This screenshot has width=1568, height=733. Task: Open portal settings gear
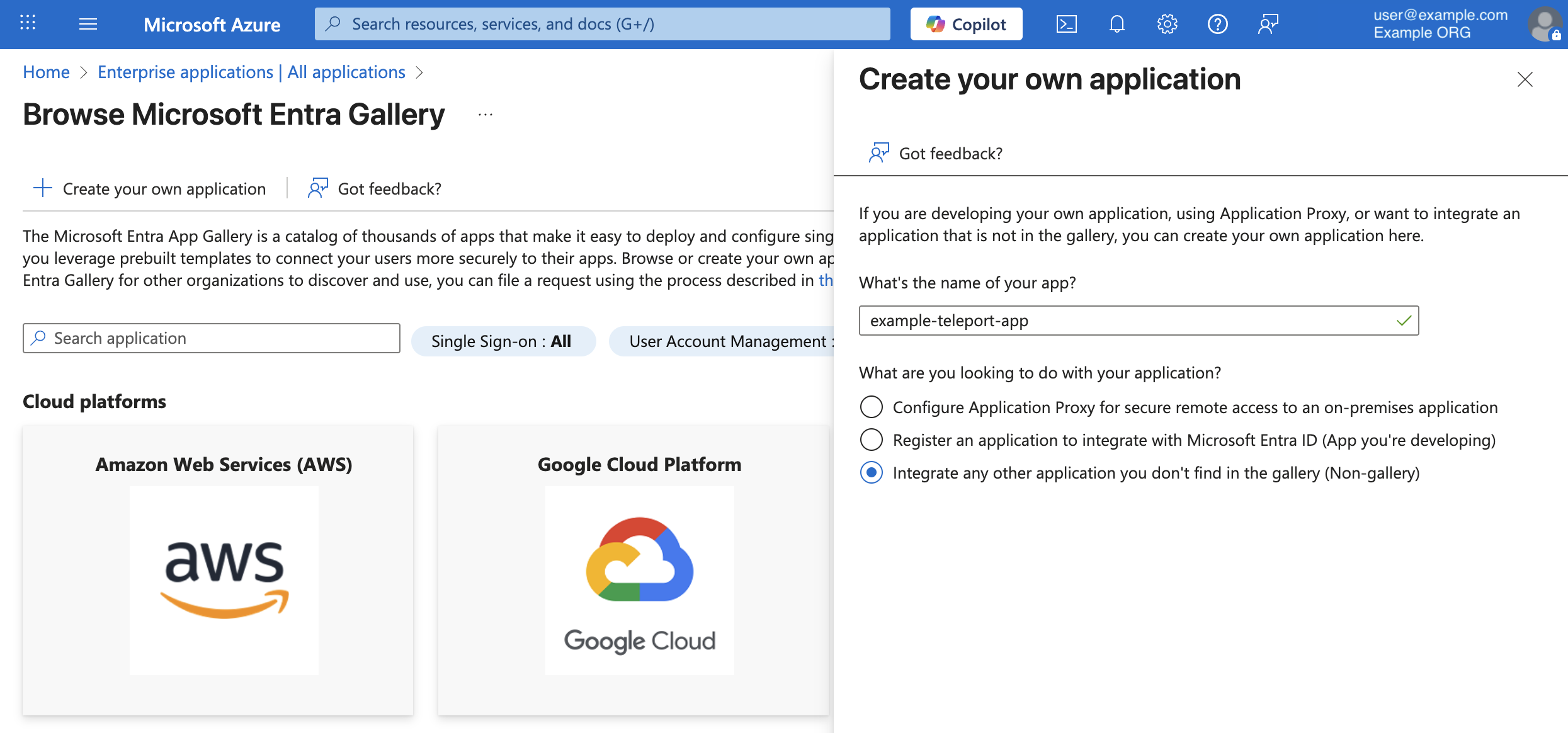[x=1167, y=24]
